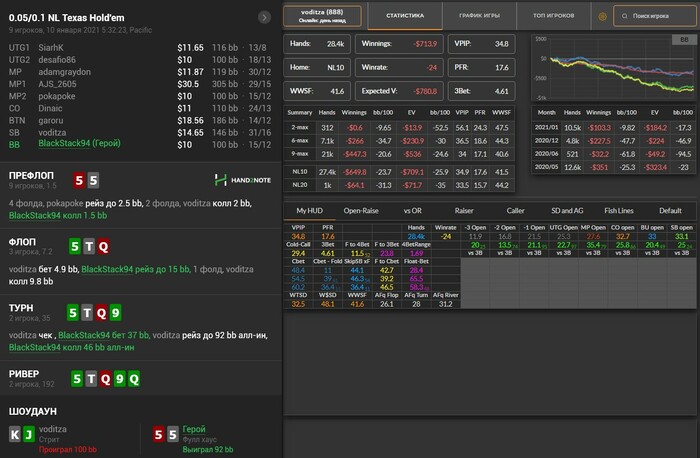Click the K card in voditza's showdown hand
The image size is (700, 458).
[15, 434]
